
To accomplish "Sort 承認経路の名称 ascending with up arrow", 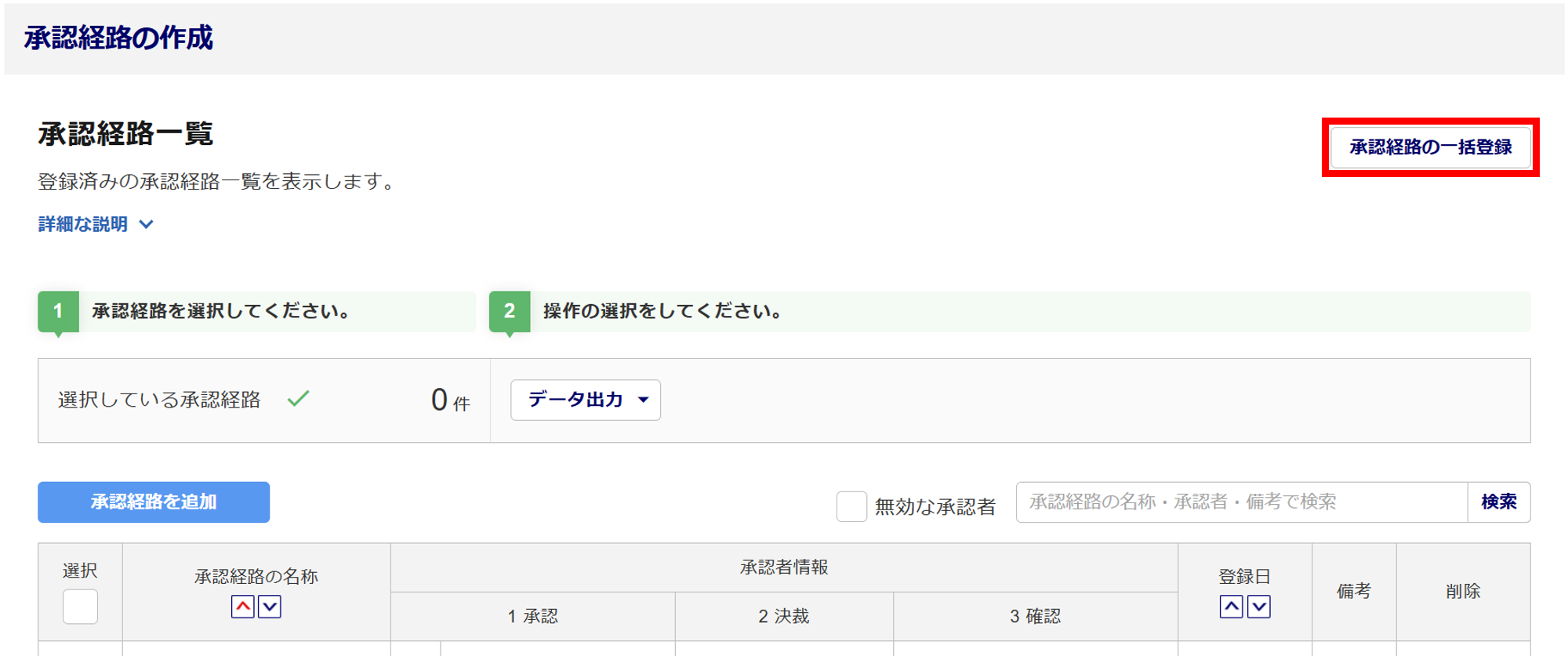I will coord(243,607).
